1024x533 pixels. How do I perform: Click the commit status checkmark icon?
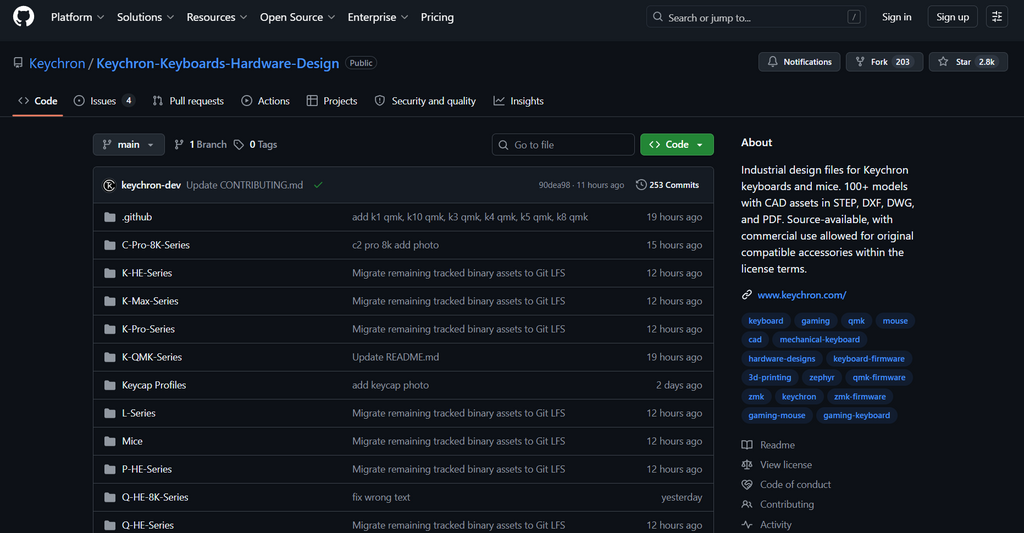tap(318, 185)
